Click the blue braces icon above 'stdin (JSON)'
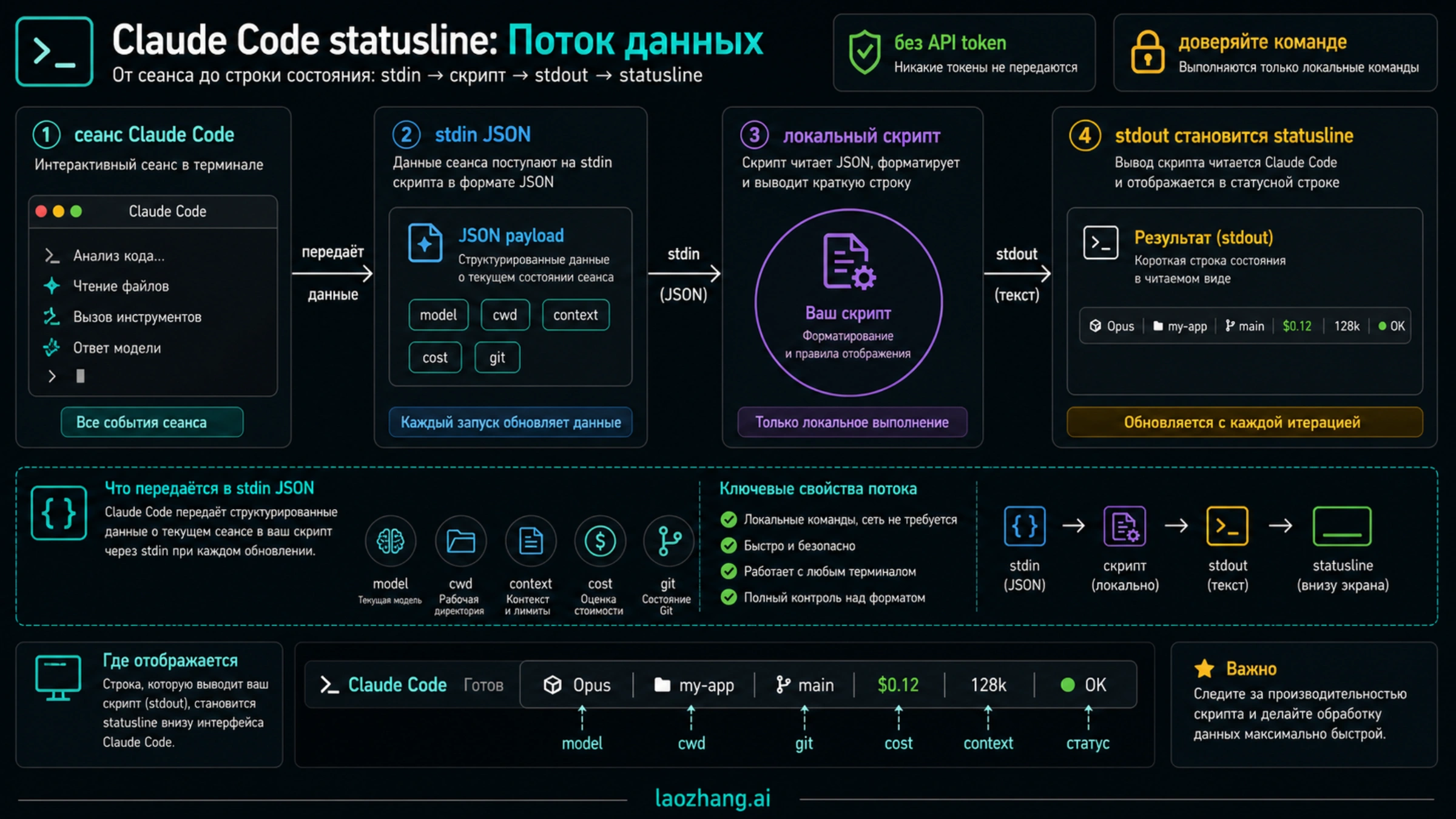The width and height of the screenshot is (1456, 819). (x=1025, y=526)
